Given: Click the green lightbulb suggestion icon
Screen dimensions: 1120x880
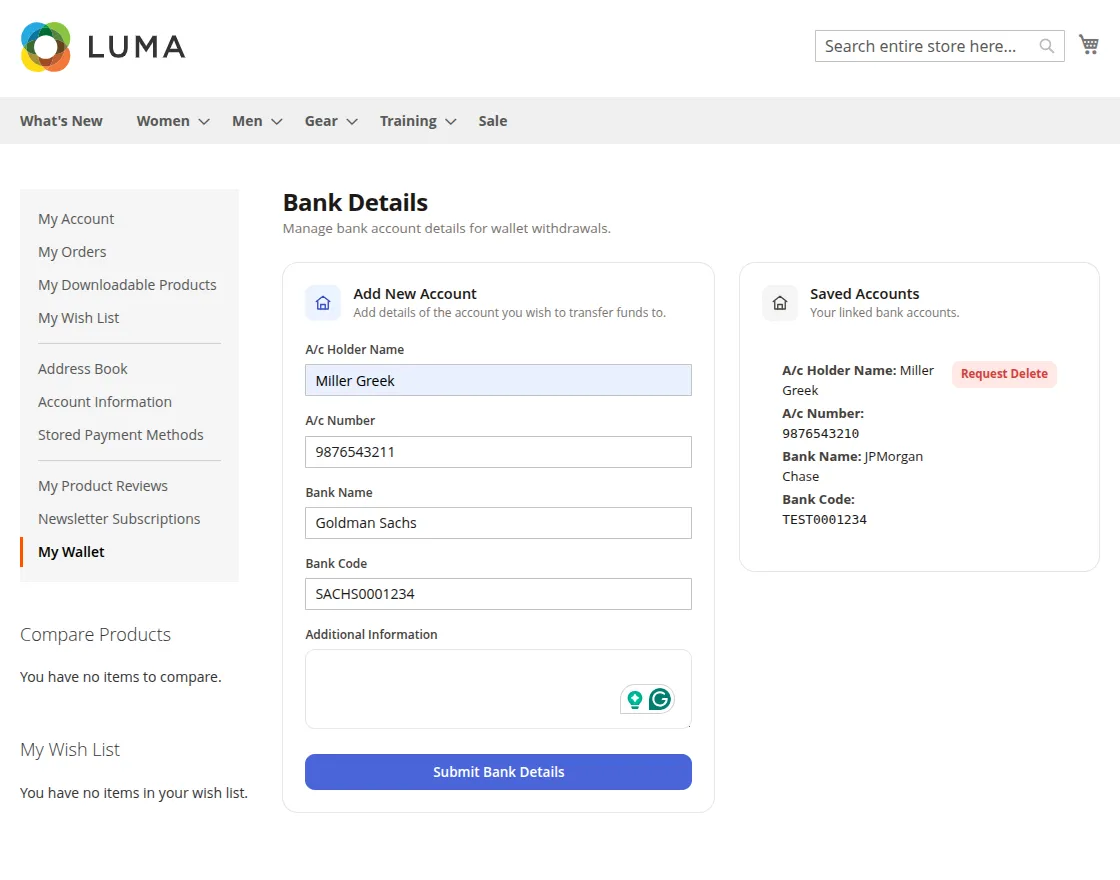Looking at the screenshot, I should coord(634,699).
